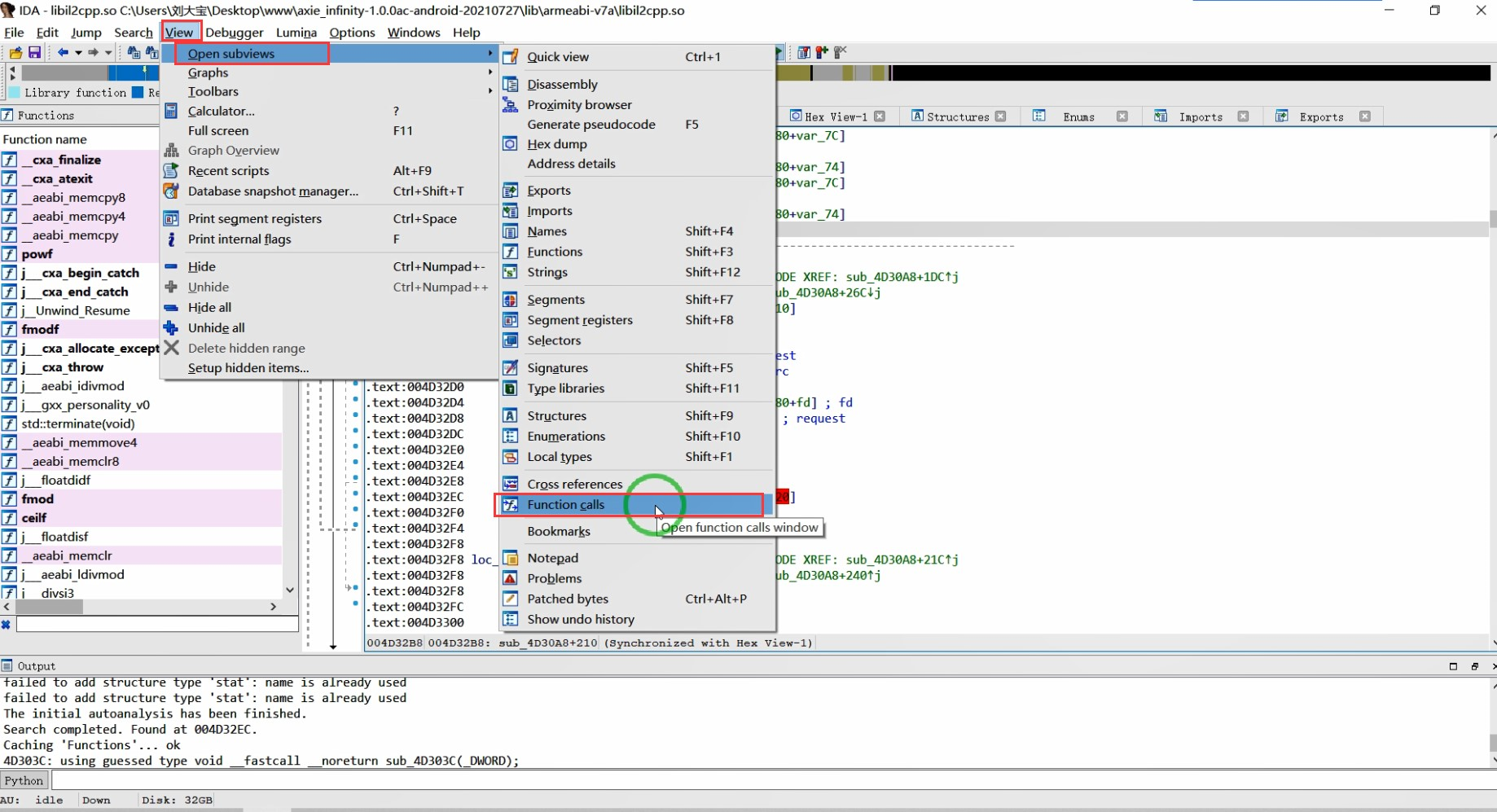
Task: Save the database with the disk icon
Action: click(x=34, y=52)
